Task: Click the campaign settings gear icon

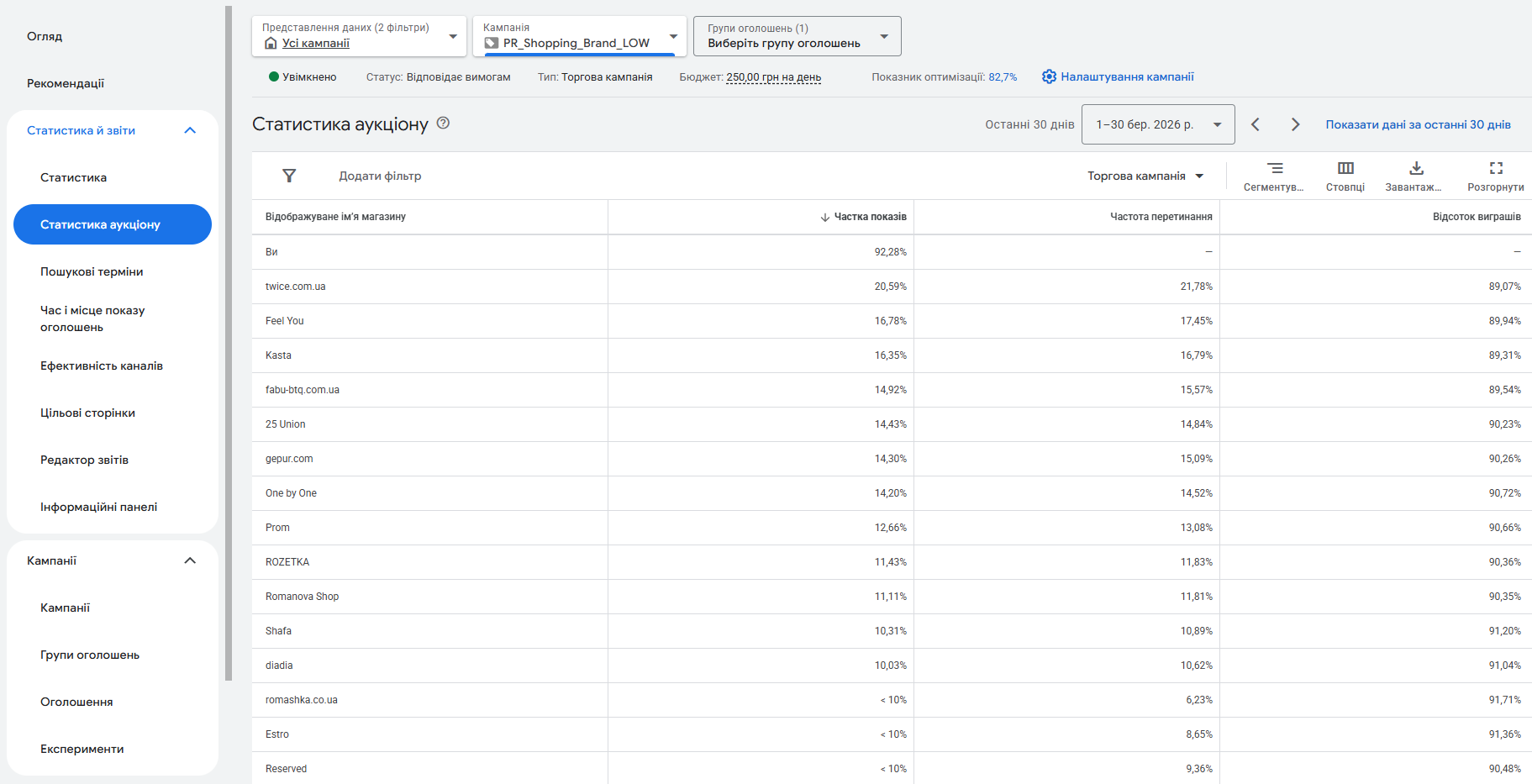Action: pos(1049,76)
